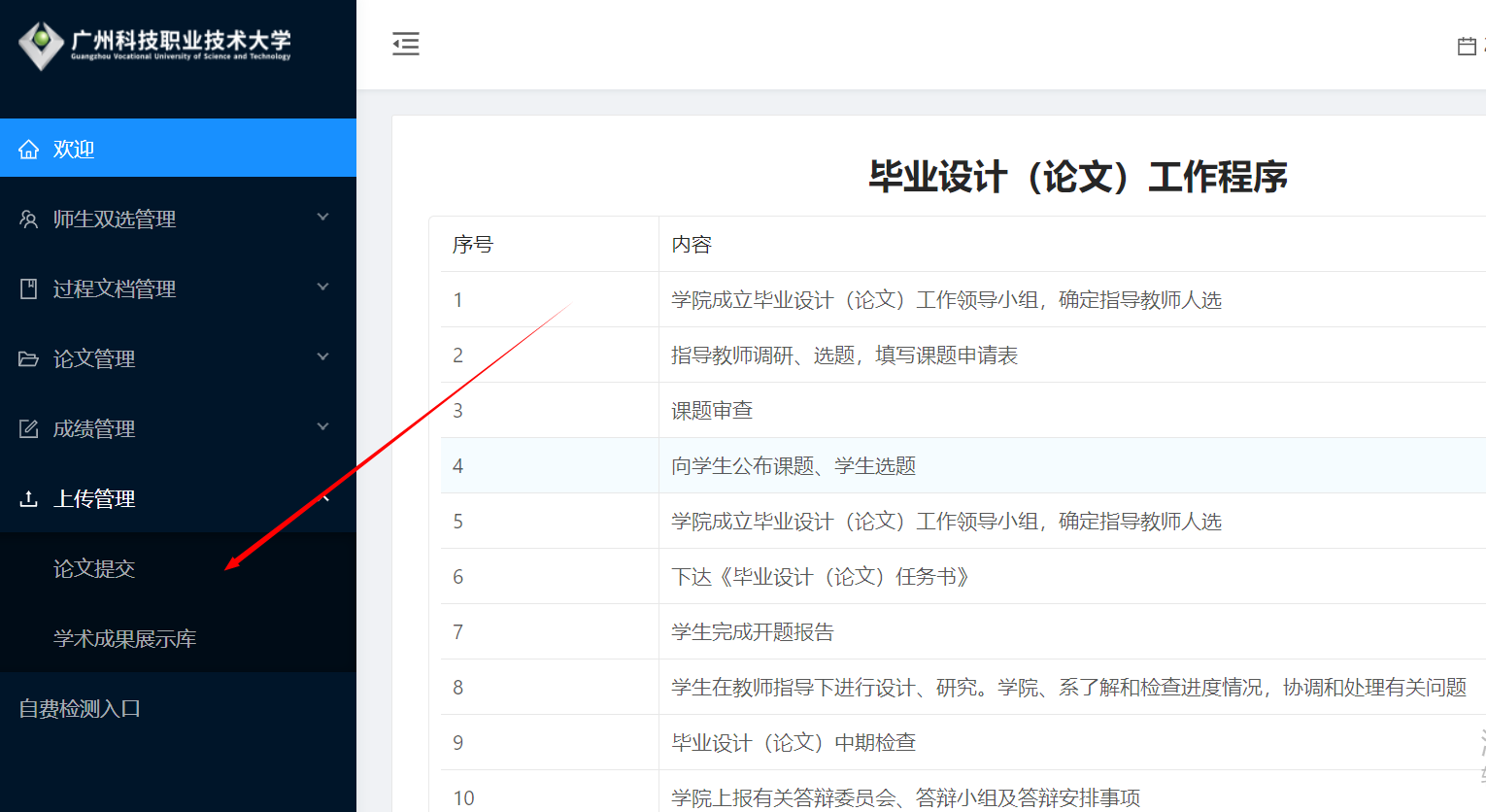Screen dimensions: 1486x812
Task: Select the people icon for 师生双选管理
Action: click(x=28, y=218)
